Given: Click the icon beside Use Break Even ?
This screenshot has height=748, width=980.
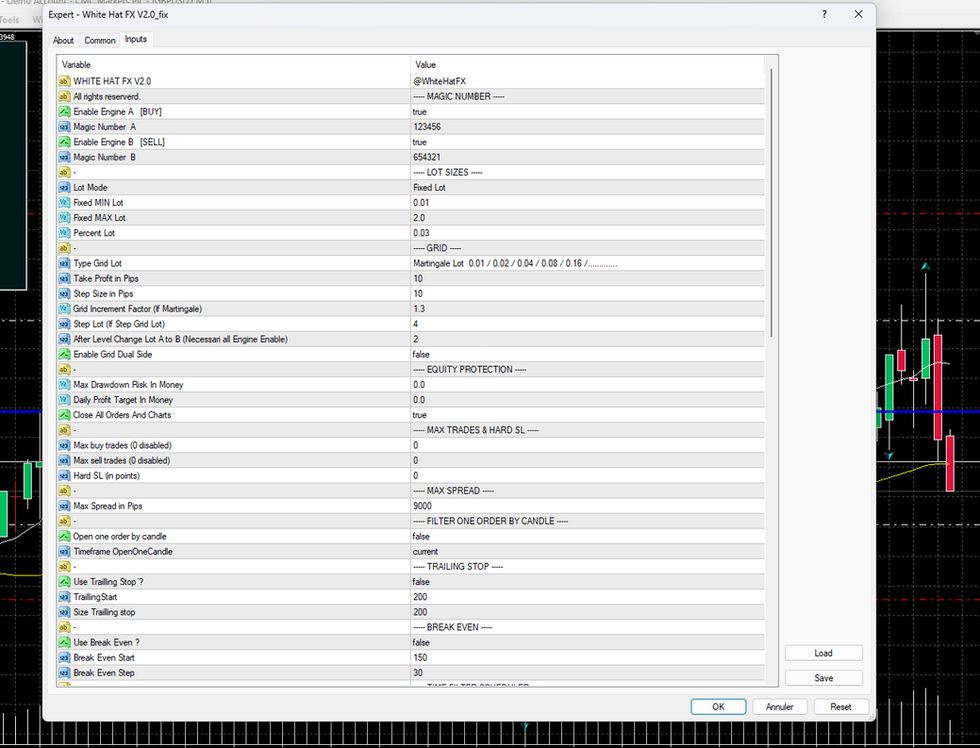Looking at the screenshot, I should (64, 642).
